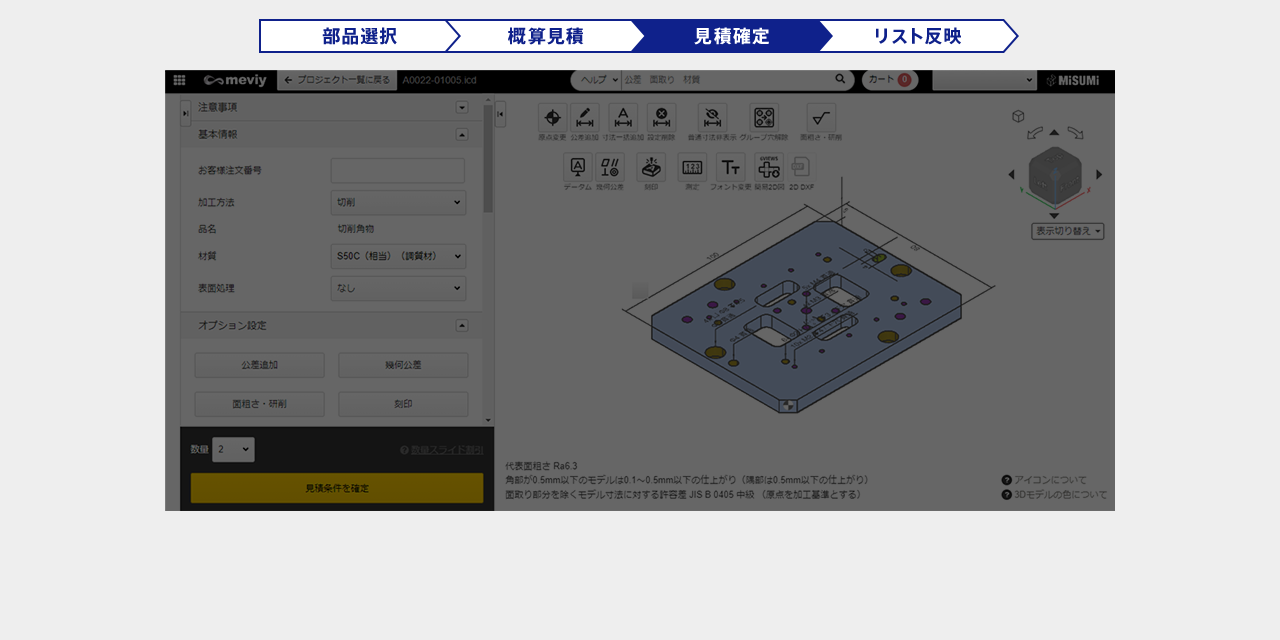1280x640 pixels.
Task: Click the 見積確定 step tab
Action: [x=731, y=36]
